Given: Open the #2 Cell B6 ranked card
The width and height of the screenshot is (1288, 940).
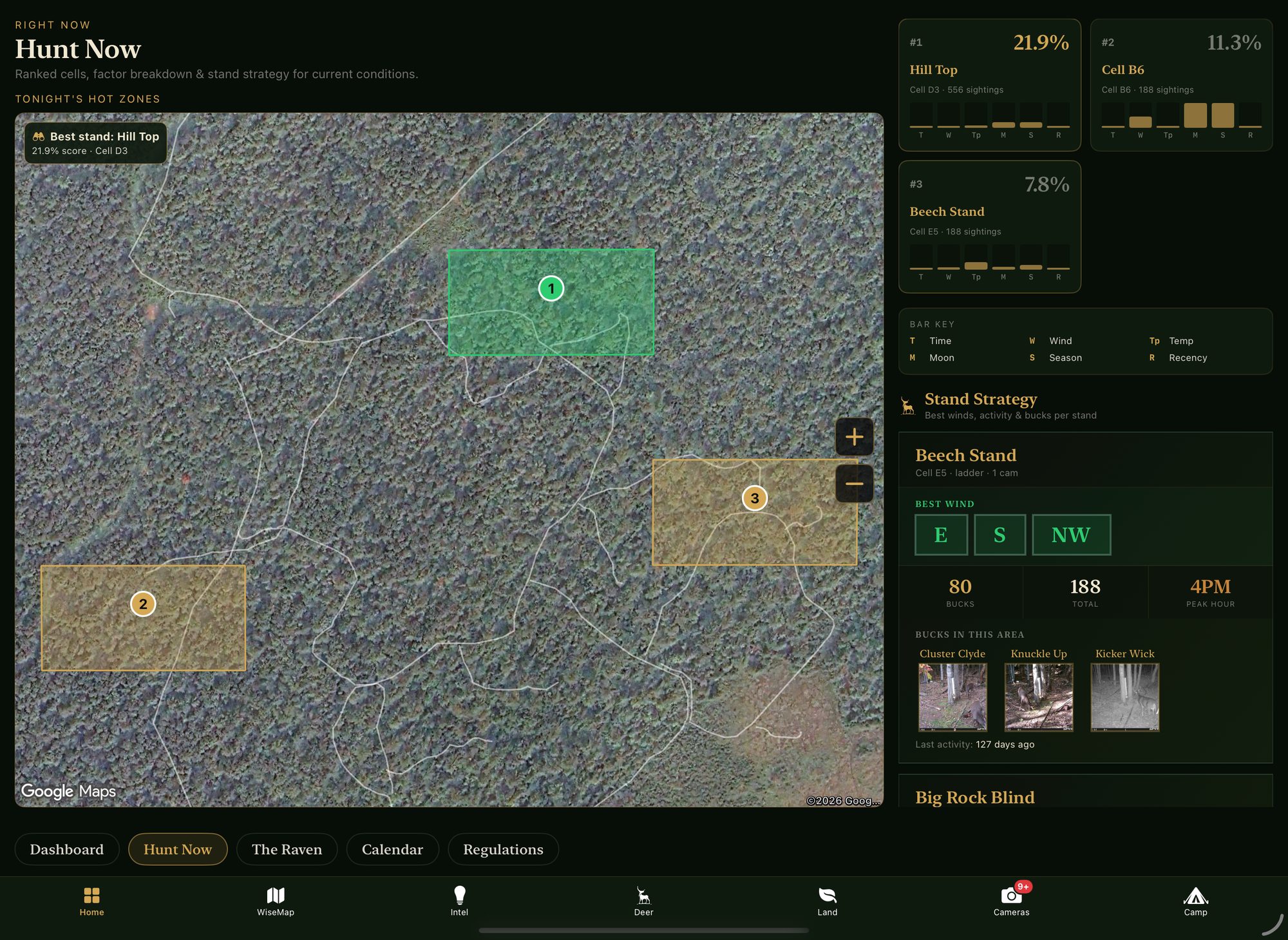Looking at the screenshot, I should pyautogui.click(x=1182, y=85).
